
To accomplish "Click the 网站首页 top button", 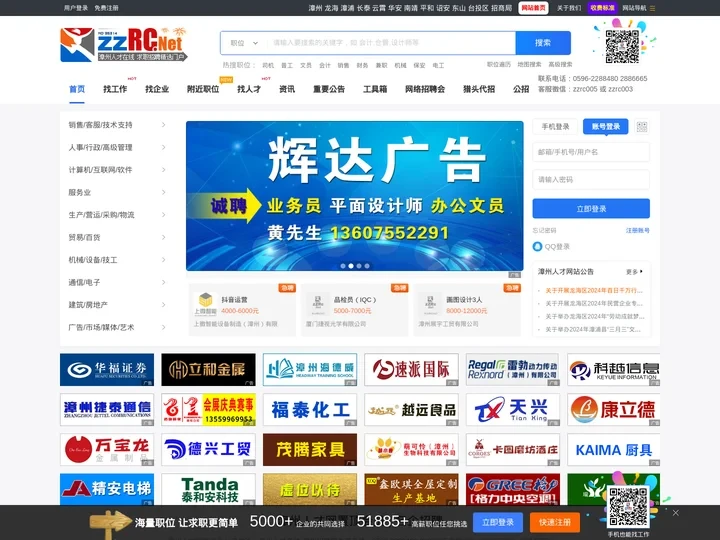I will 533,8.
